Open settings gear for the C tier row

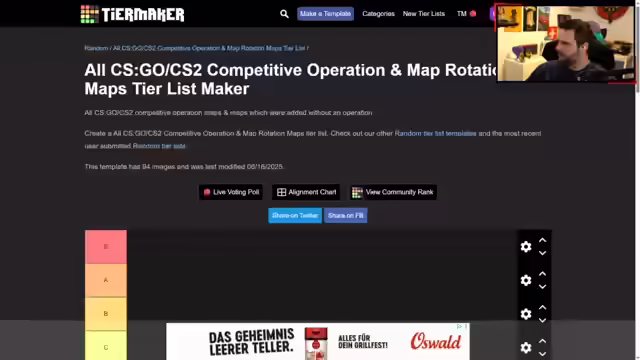pyautogui.click(x=526, y=347)
